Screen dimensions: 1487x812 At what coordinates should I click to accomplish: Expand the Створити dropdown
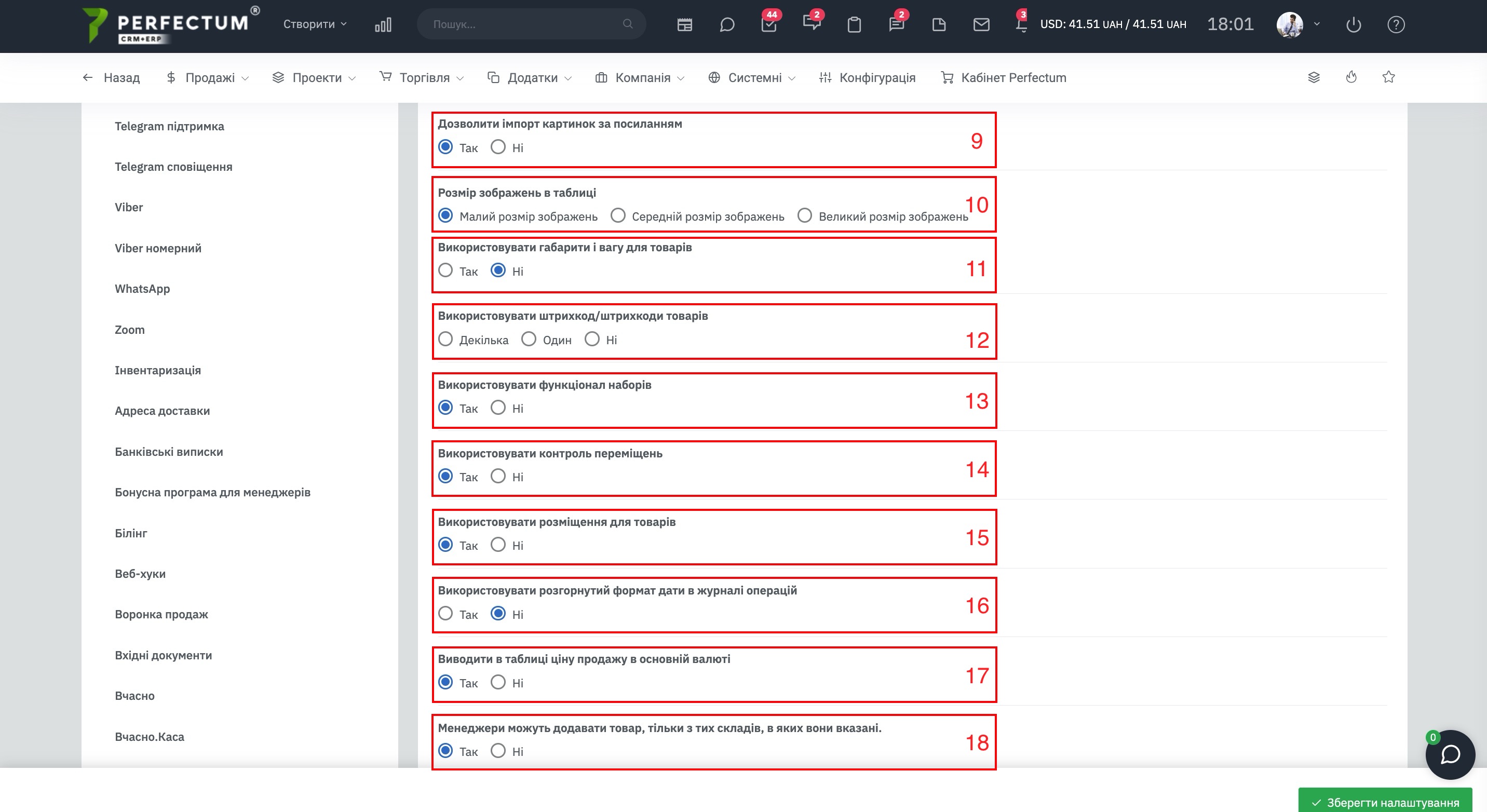pyautogui.click(x=315, y=24)
